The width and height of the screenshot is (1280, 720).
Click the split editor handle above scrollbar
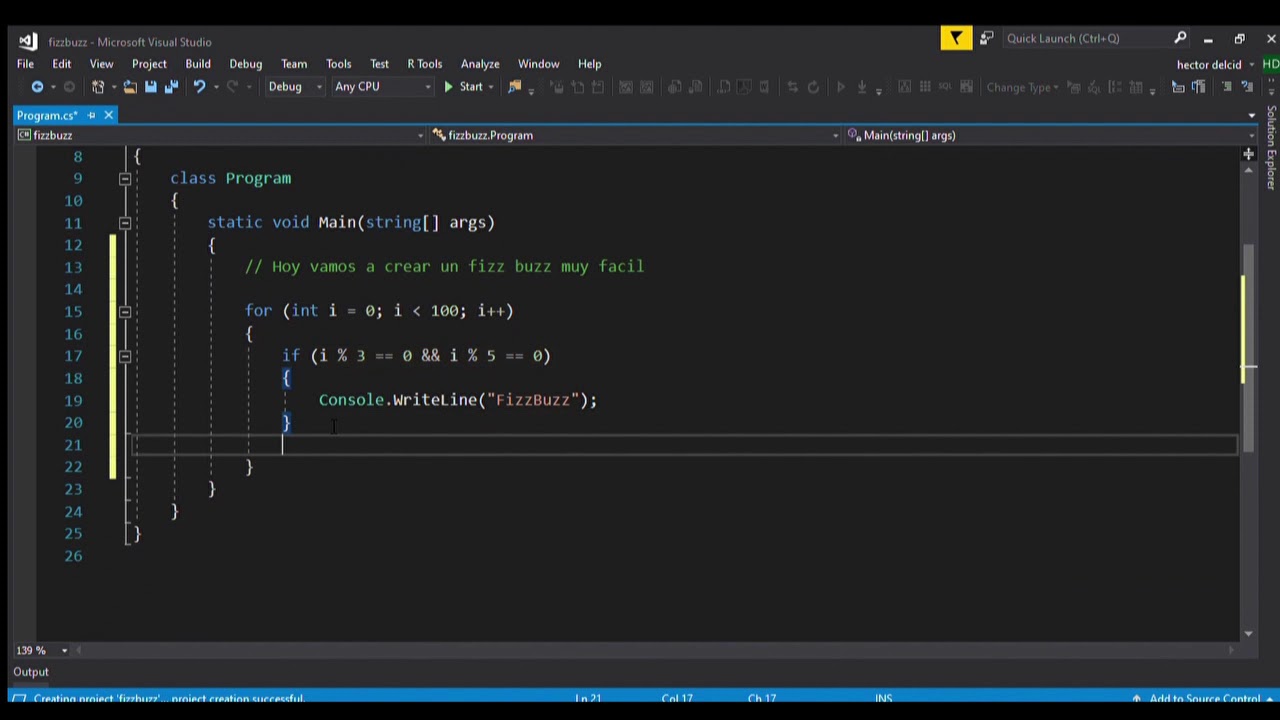click(1248, 154)
